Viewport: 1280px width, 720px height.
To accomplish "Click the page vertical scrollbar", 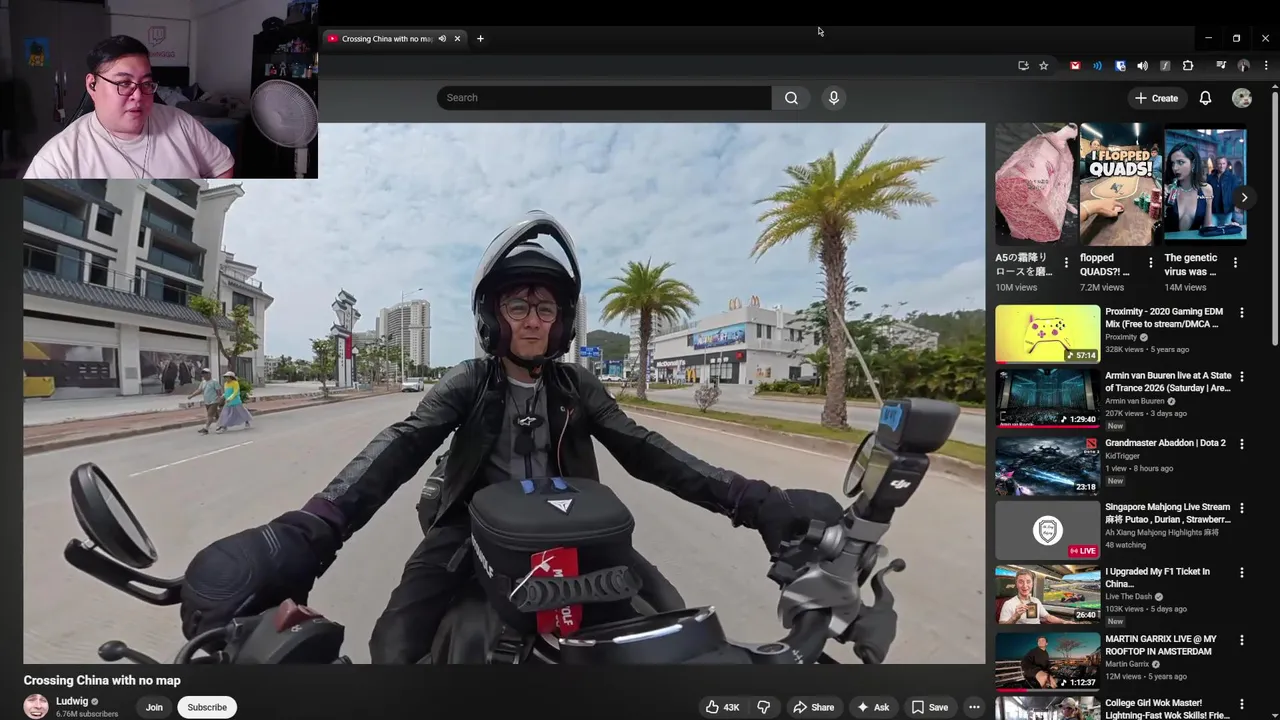I will [1275, 220].
